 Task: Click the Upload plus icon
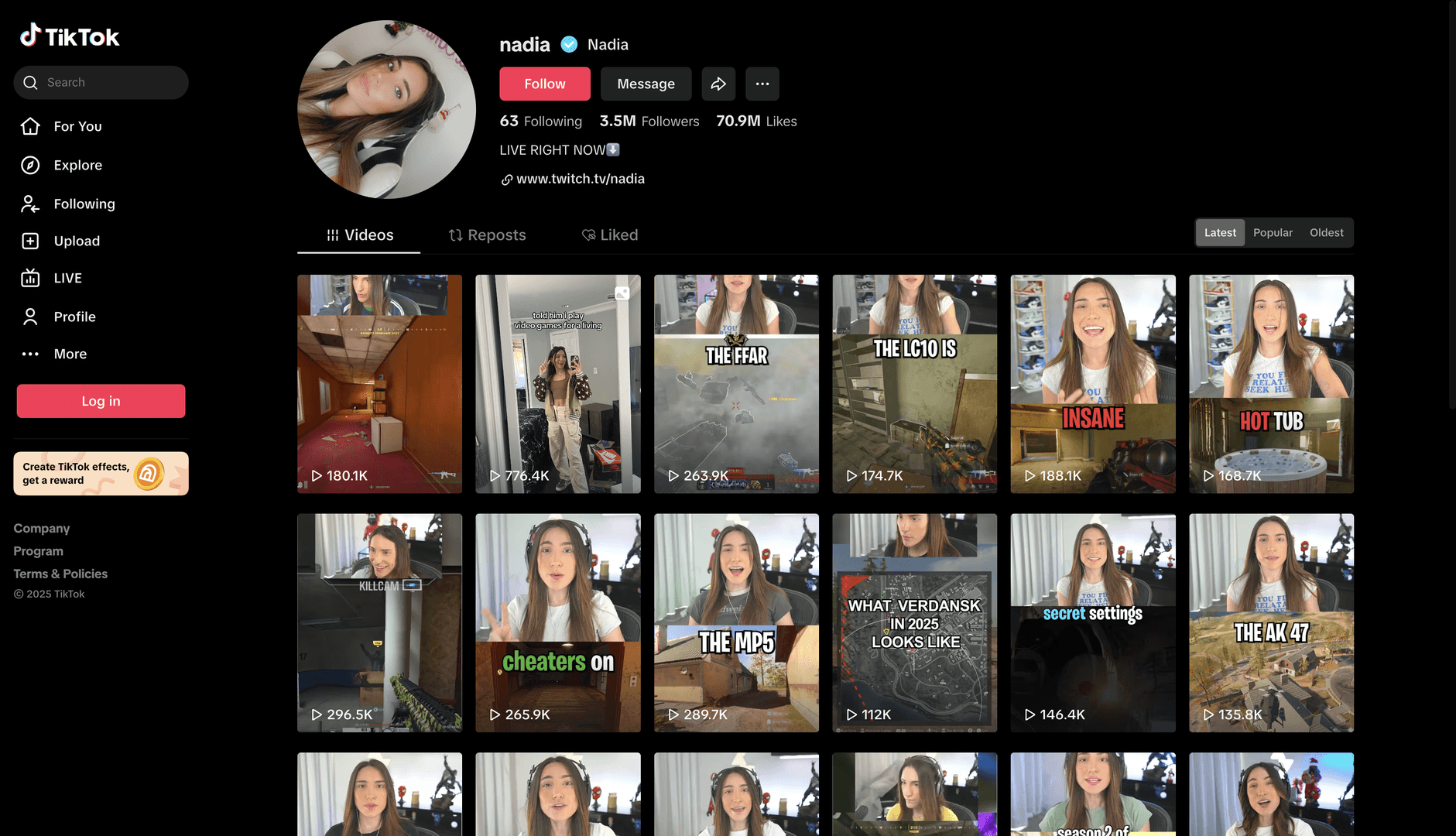(30, 241)
